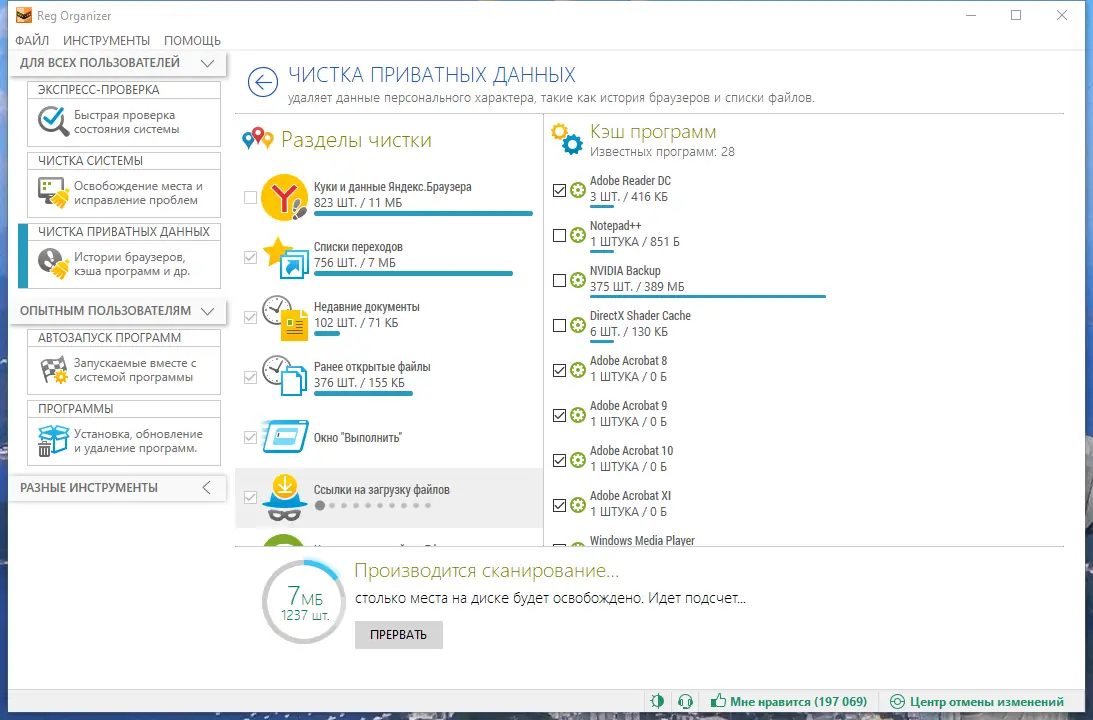Image resolution: width=1093 pixels, height=720 pixels.
Task: Toggle the Adobe Acrobat 9 checkbox
Action: click(559, 415)
